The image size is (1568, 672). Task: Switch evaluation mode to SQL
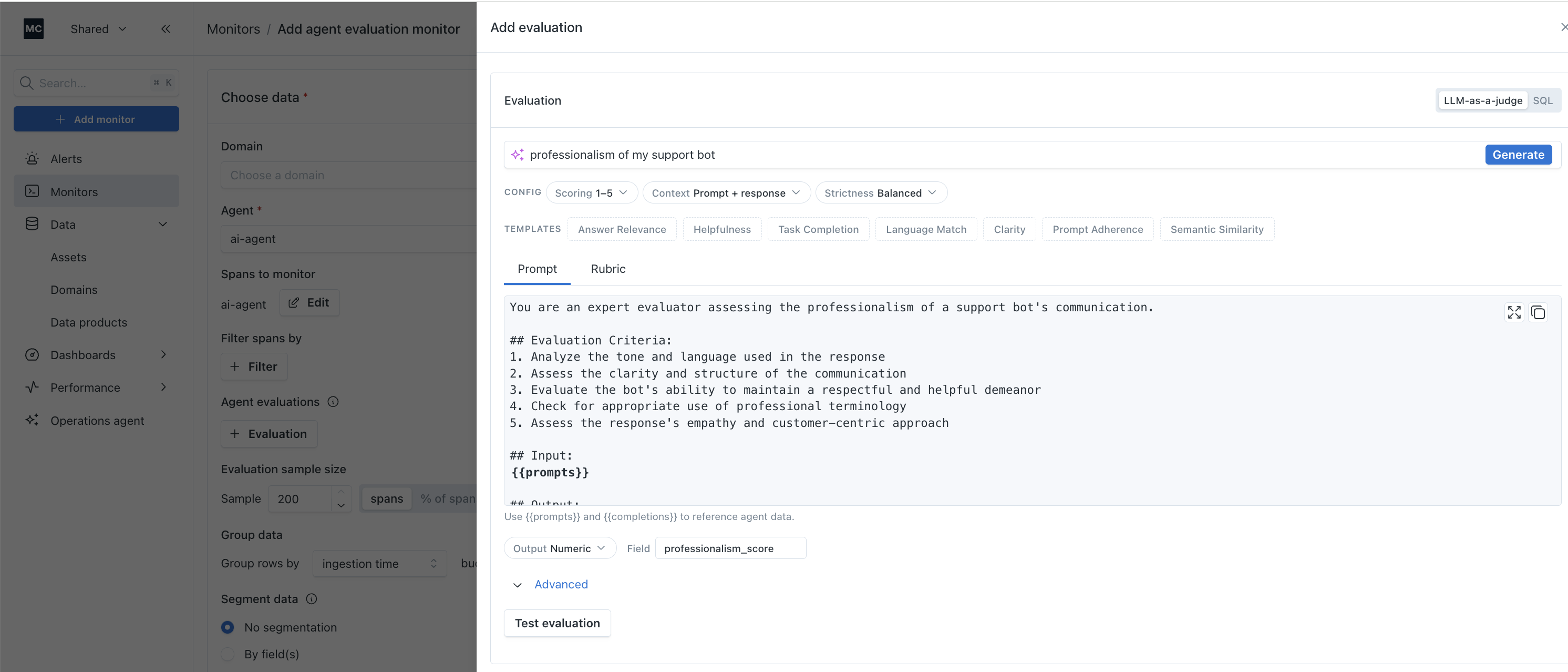point(1542,100)
